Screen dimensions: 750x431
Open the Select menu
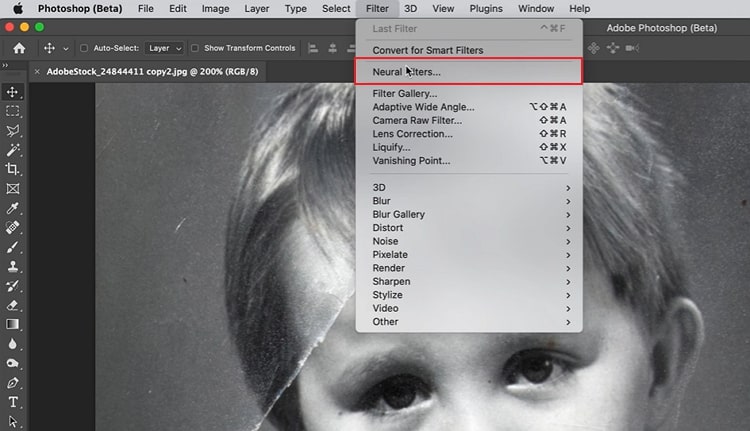coord(336,9)
